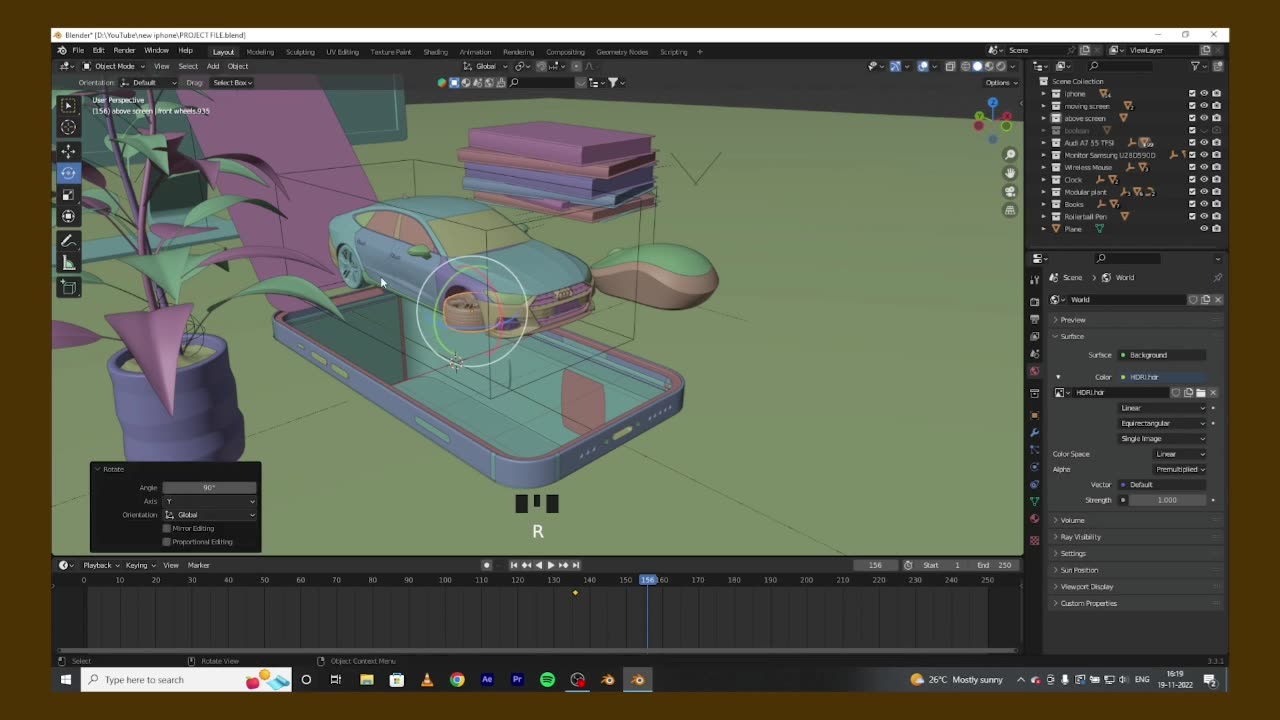Open the File menu
This screenshot has width=1280, height=720.
coord(78,50)
